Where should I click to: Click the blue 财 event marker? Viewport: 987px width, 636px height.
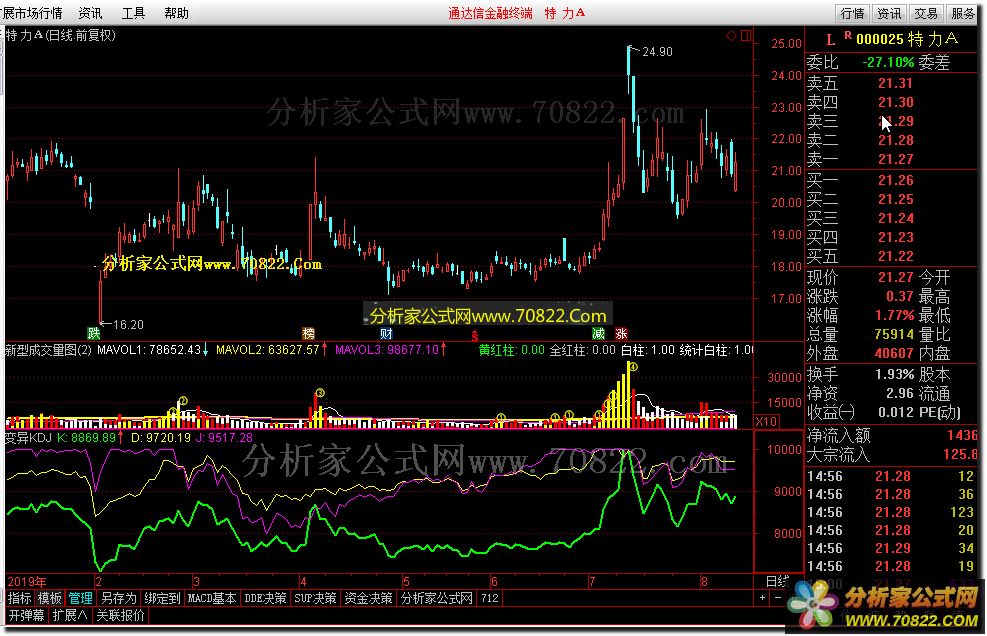[386, 333]
